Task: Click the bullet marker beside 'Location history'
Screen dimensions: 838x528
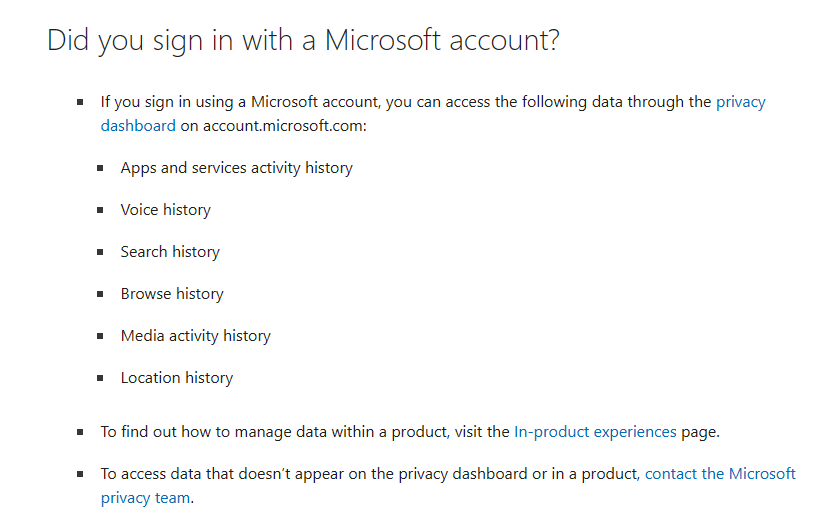Action: pyautogui.click(x=100, y=378)
